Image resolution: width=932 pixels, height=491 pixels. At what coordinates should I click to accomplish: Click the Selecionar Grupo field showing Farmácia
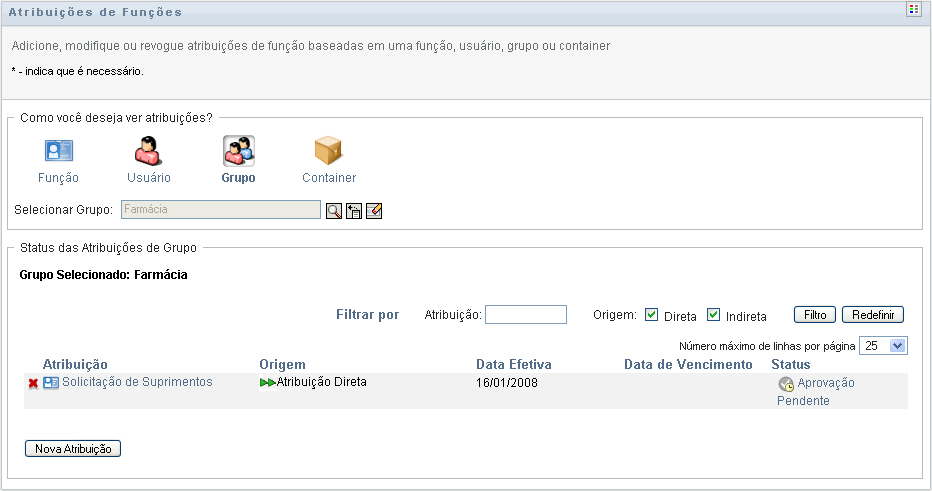coord(221,209)
